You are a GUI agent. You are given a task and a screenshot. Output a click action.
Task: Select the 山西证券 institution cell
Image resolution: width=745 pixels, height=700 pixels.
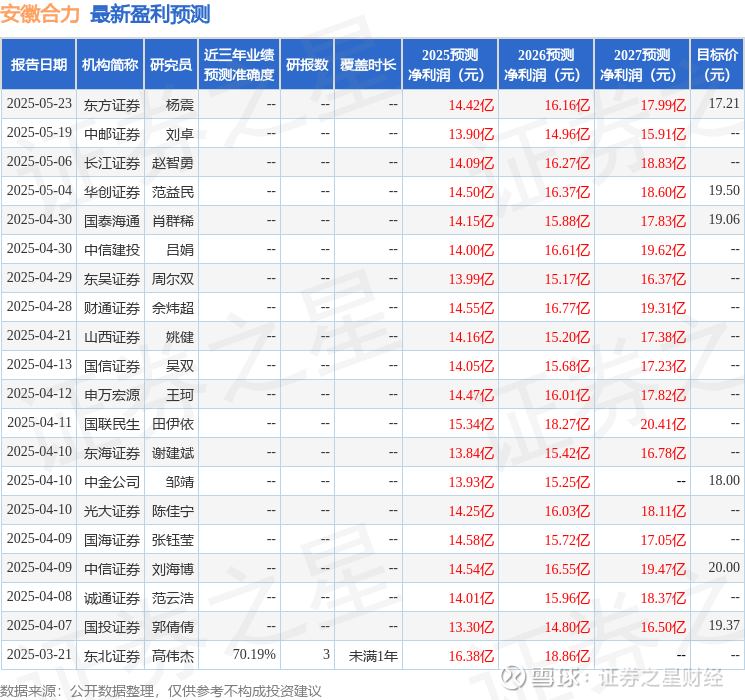point(112,337)
